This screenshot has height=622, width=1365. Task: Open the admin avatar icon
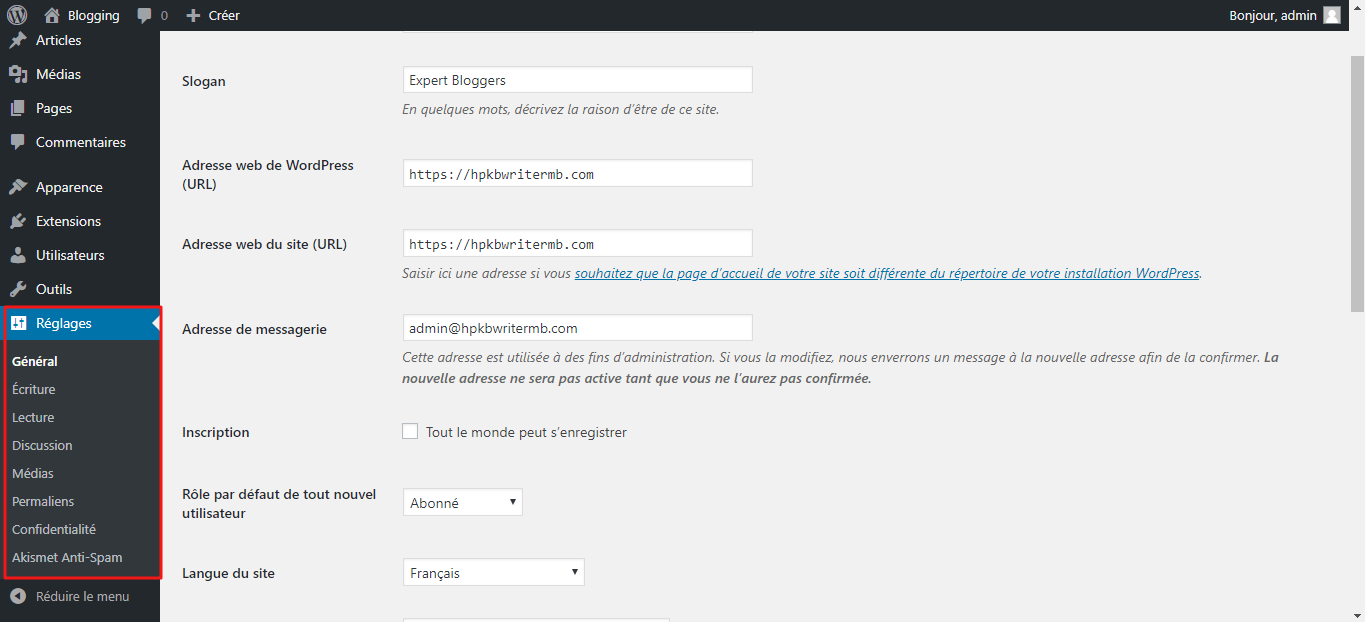tap(1332, 15)
